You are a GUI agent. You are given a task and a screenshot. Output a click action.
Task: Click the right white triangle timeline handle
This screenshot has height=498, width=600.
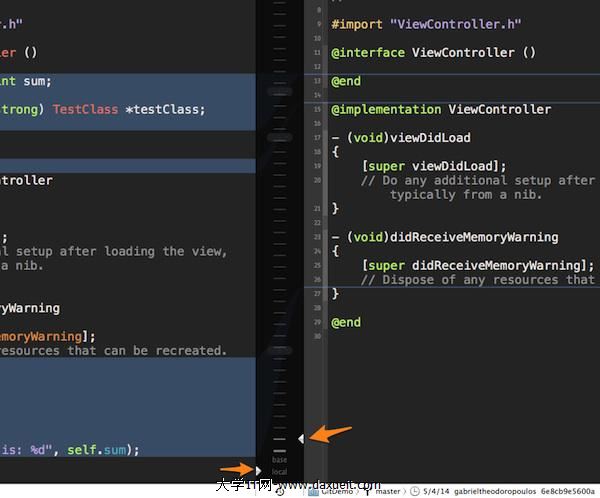pyautogui.click(x=301, y=438)
